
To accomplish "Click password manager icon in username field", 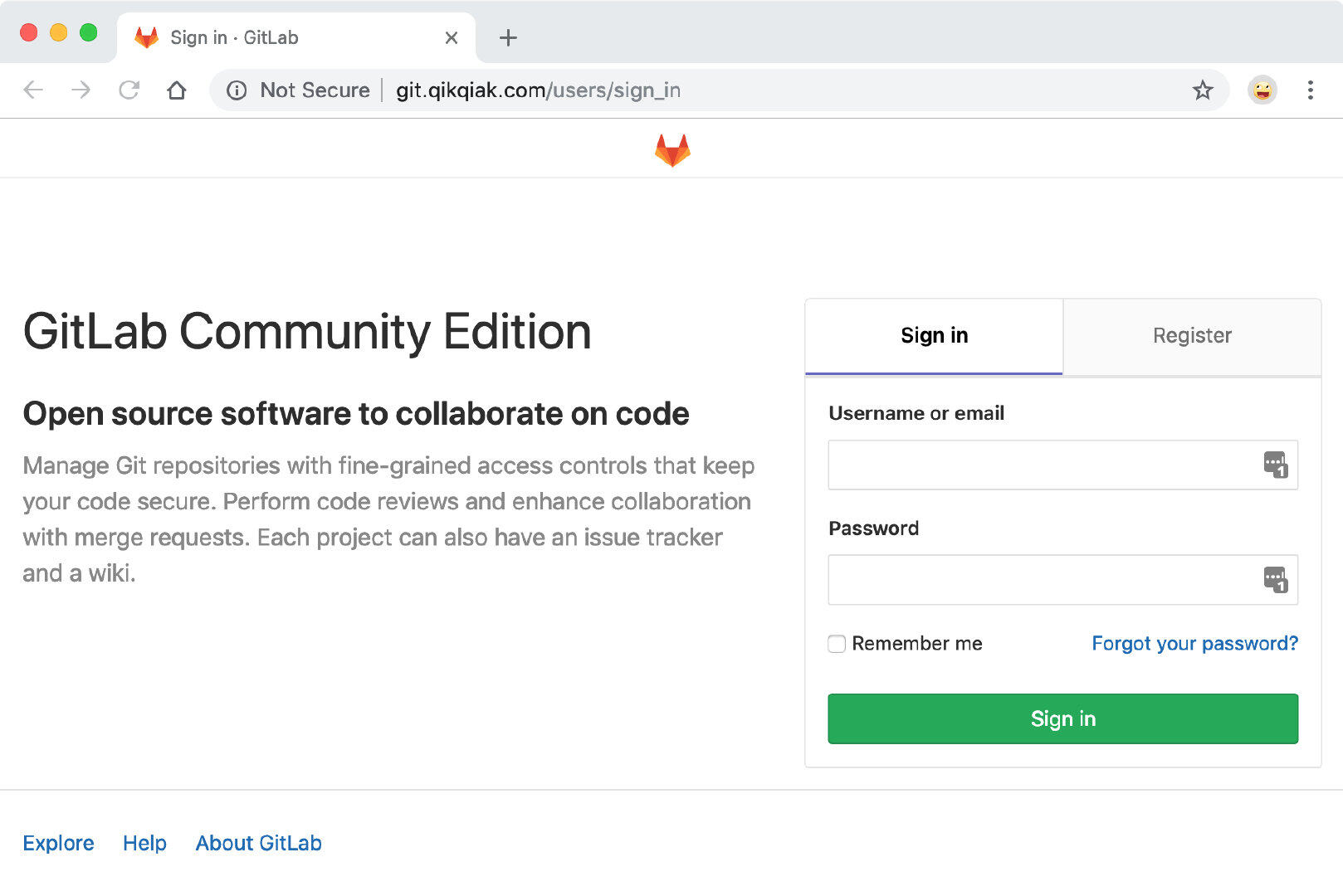I will point(1275,464).
